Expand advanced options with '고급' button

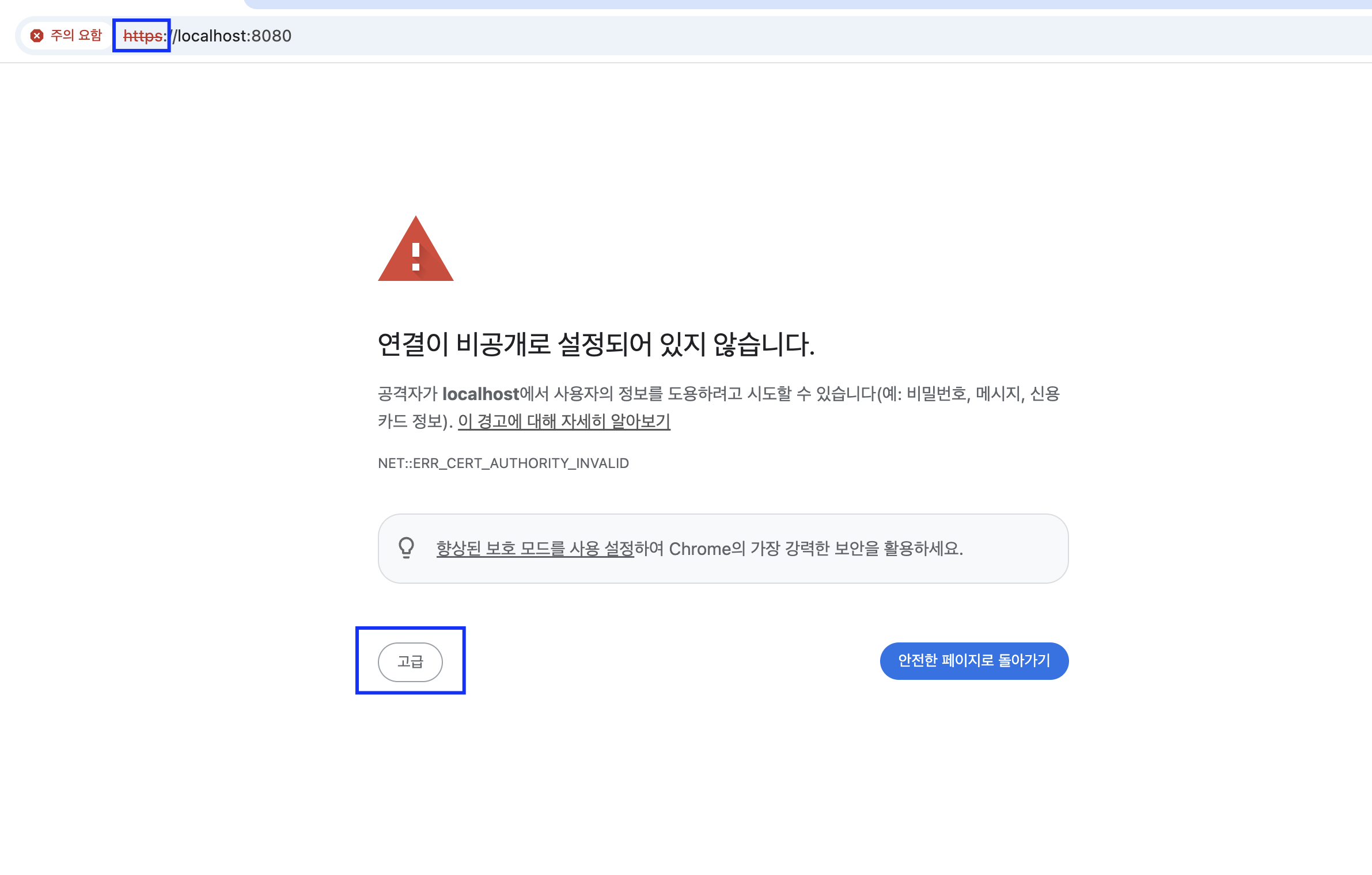410,661
